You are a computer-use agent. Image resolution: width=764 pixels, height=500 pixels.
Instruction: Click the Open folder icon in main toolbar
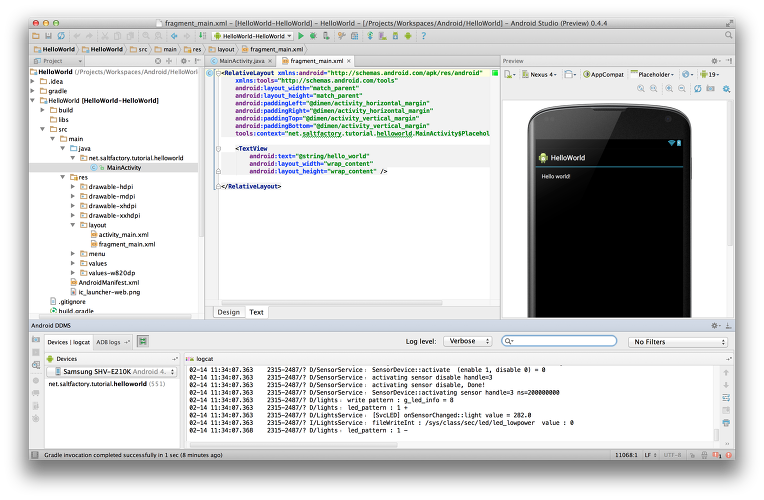pyautogui.click(x=36, y=36)
